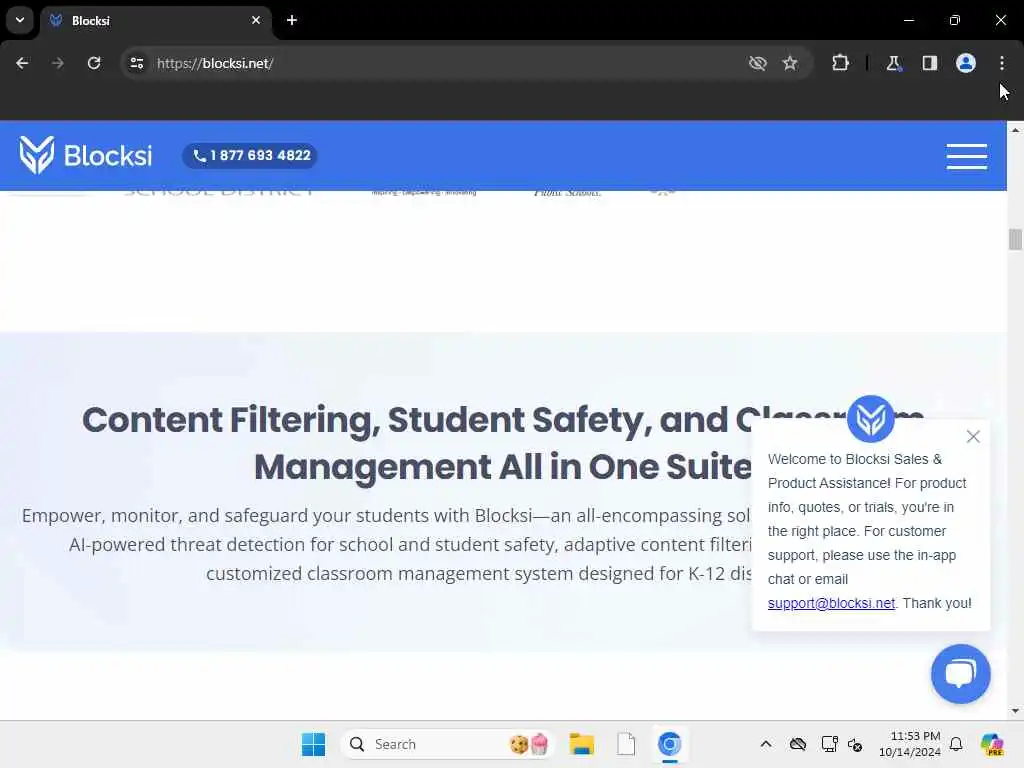Go forward to next page
This screenshot has width=1024, height=768.
(x=58, y=63)
